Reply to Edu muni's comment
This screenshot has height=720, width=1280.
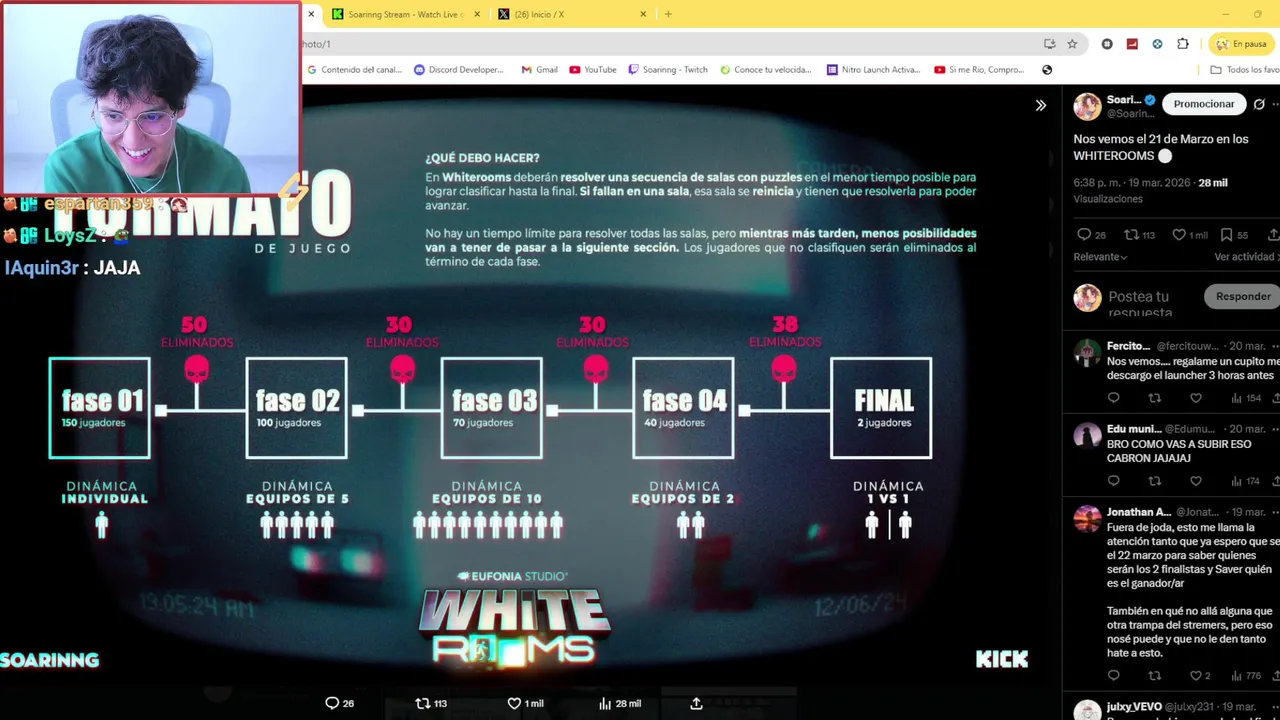coord(1113,481)
